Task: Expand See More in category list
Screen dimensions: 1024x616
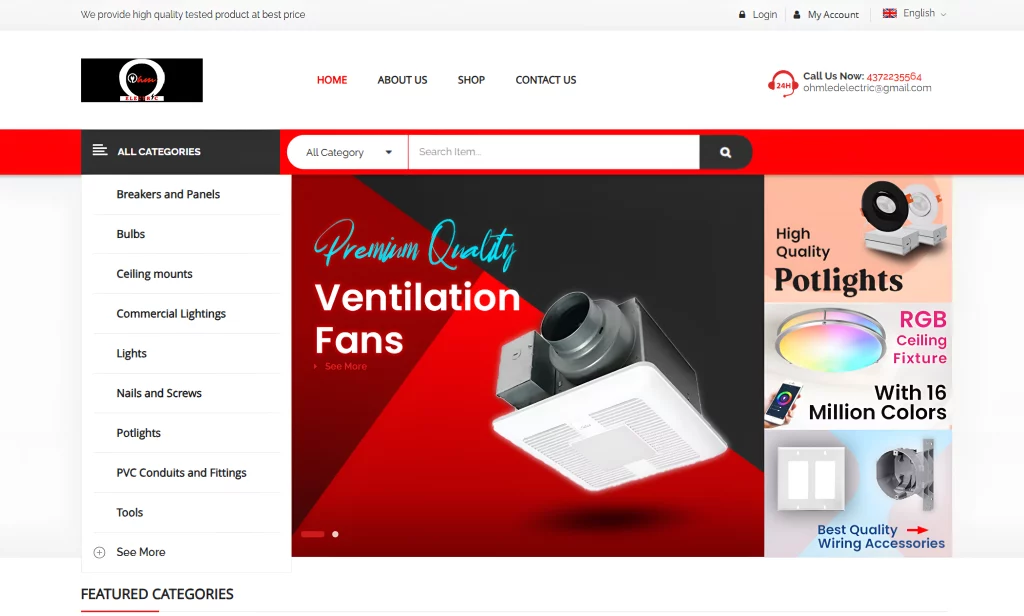Action: [141, 552]
